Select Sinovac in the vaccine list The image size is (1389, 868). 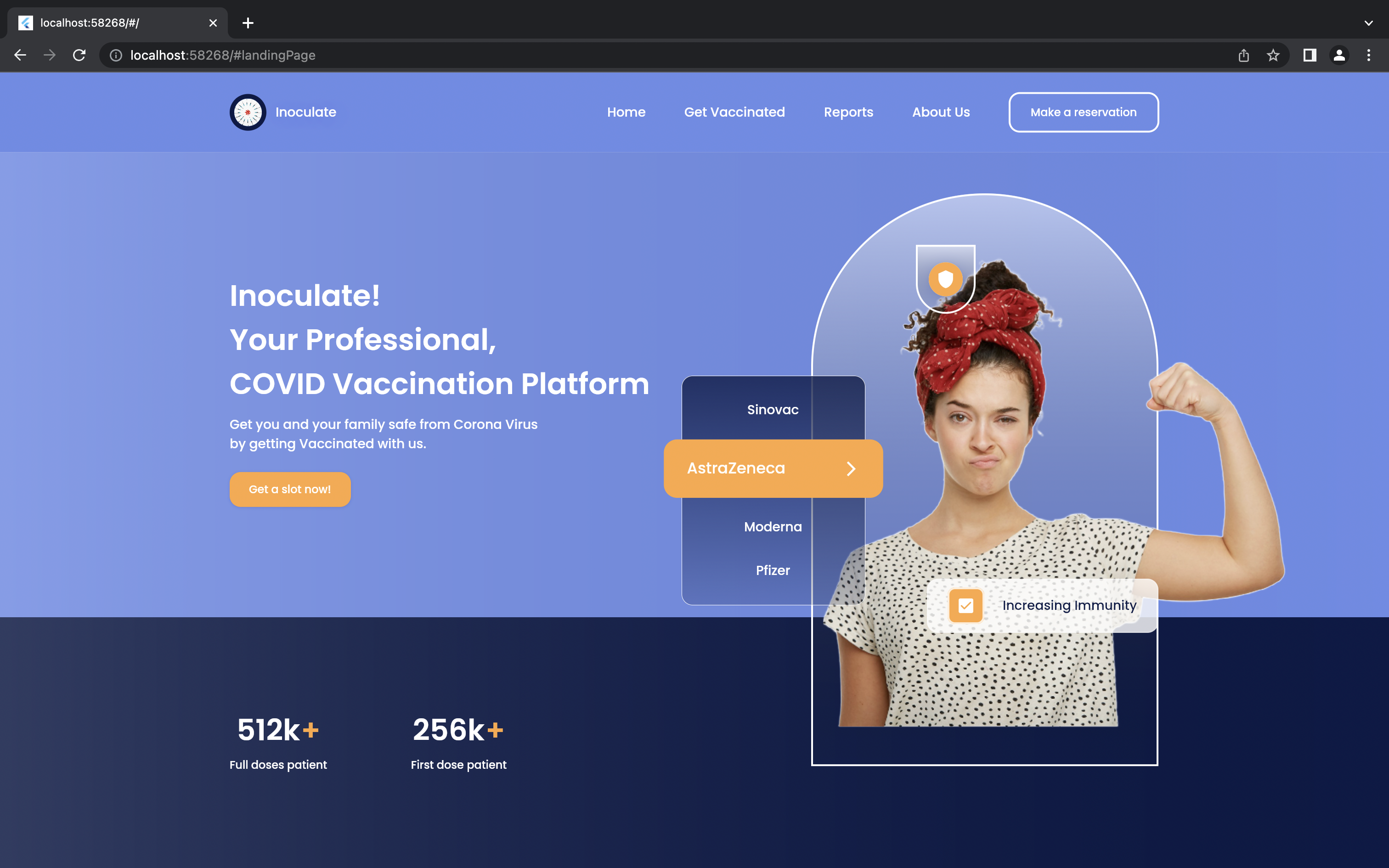pyautogui.click(x=773, y=409)
